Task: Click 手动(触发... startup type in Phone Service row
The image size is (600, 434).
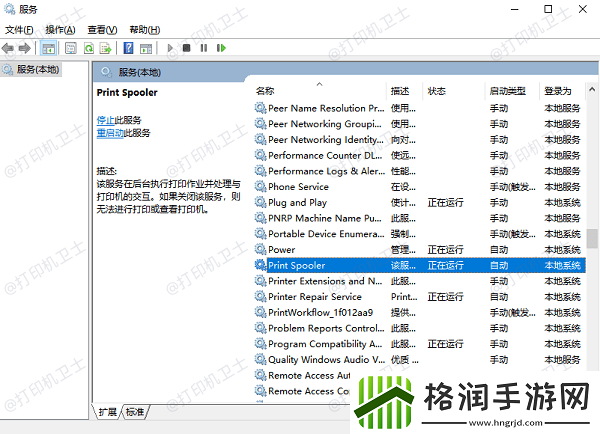Action: click(513, 187)
